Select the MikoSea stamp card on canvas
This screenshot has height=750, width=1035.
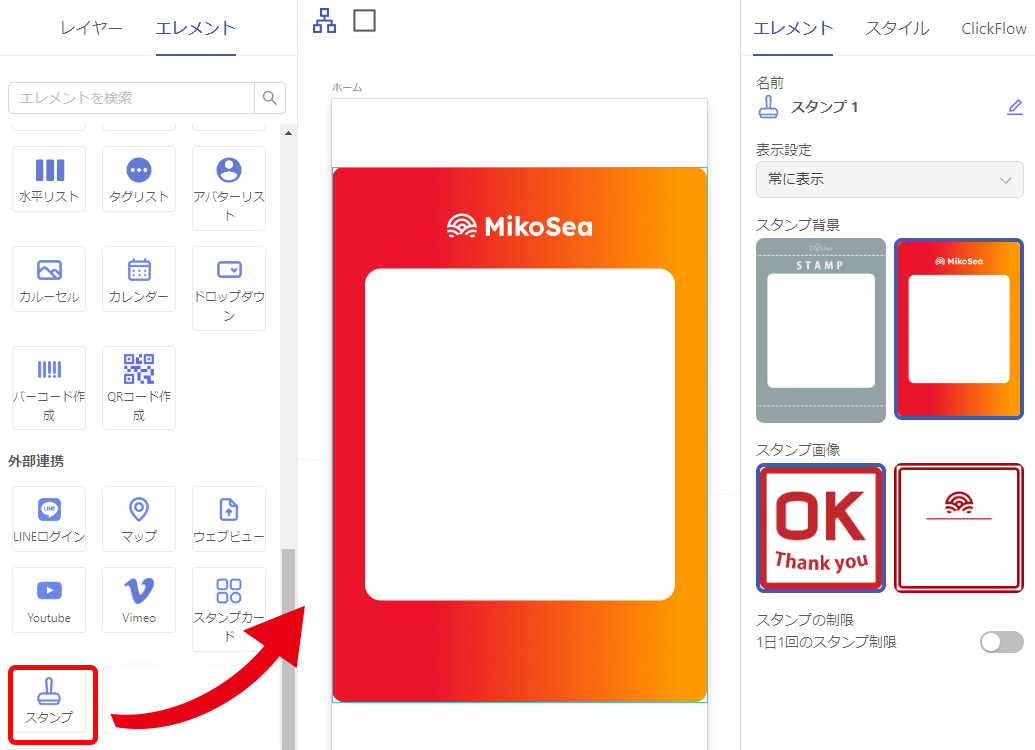519,434
